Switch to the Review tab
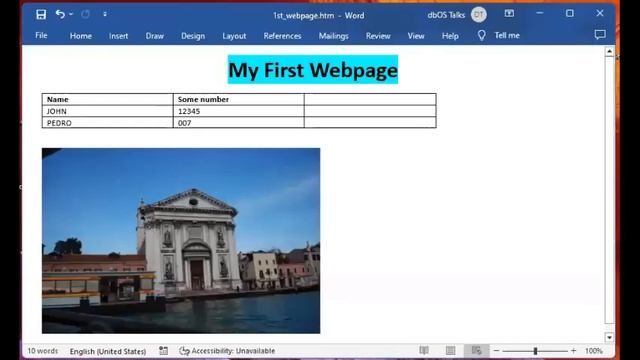 [x=378, y=36]
